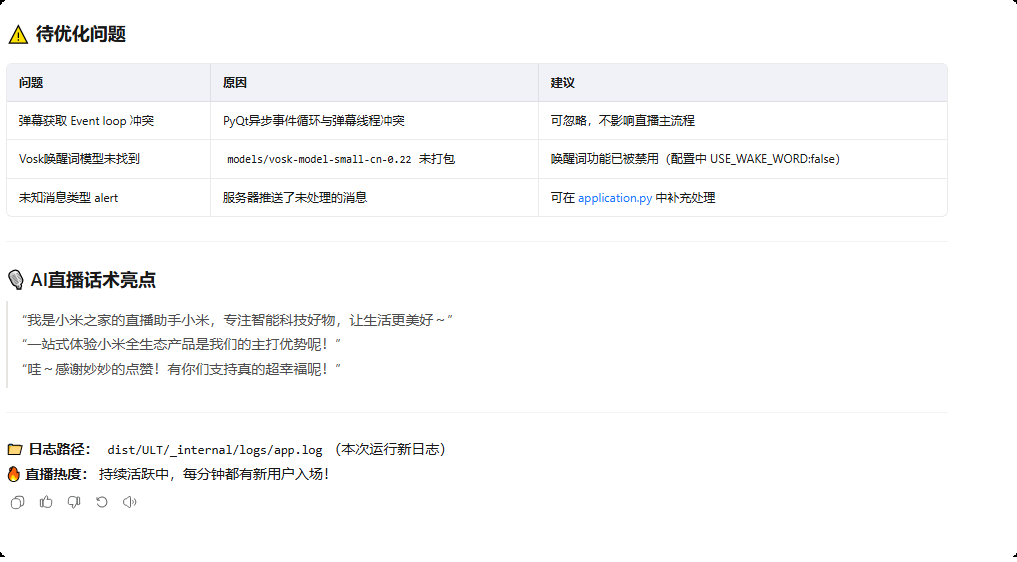
Task: Click the thumbs up icon
Action: 45,502
